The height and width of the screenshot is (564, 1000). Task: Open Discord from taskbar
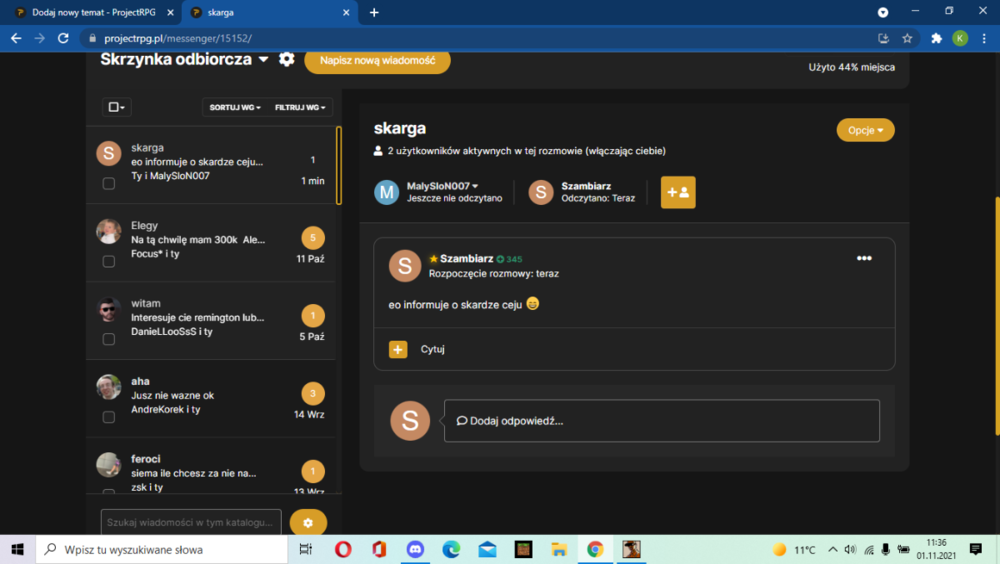(x=415, y=549)
